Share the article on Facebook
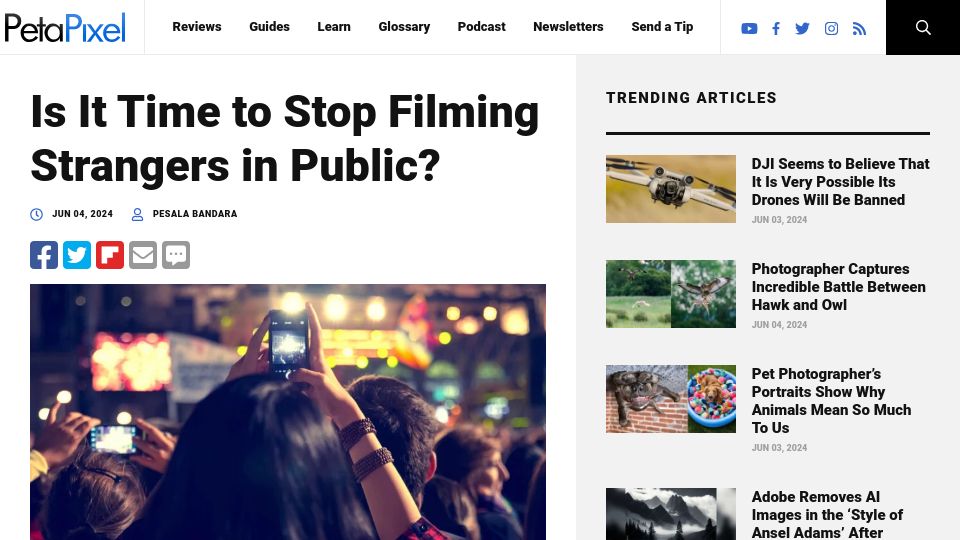The width and height of the screenshot is (960, 540). (x=44, y=255)
